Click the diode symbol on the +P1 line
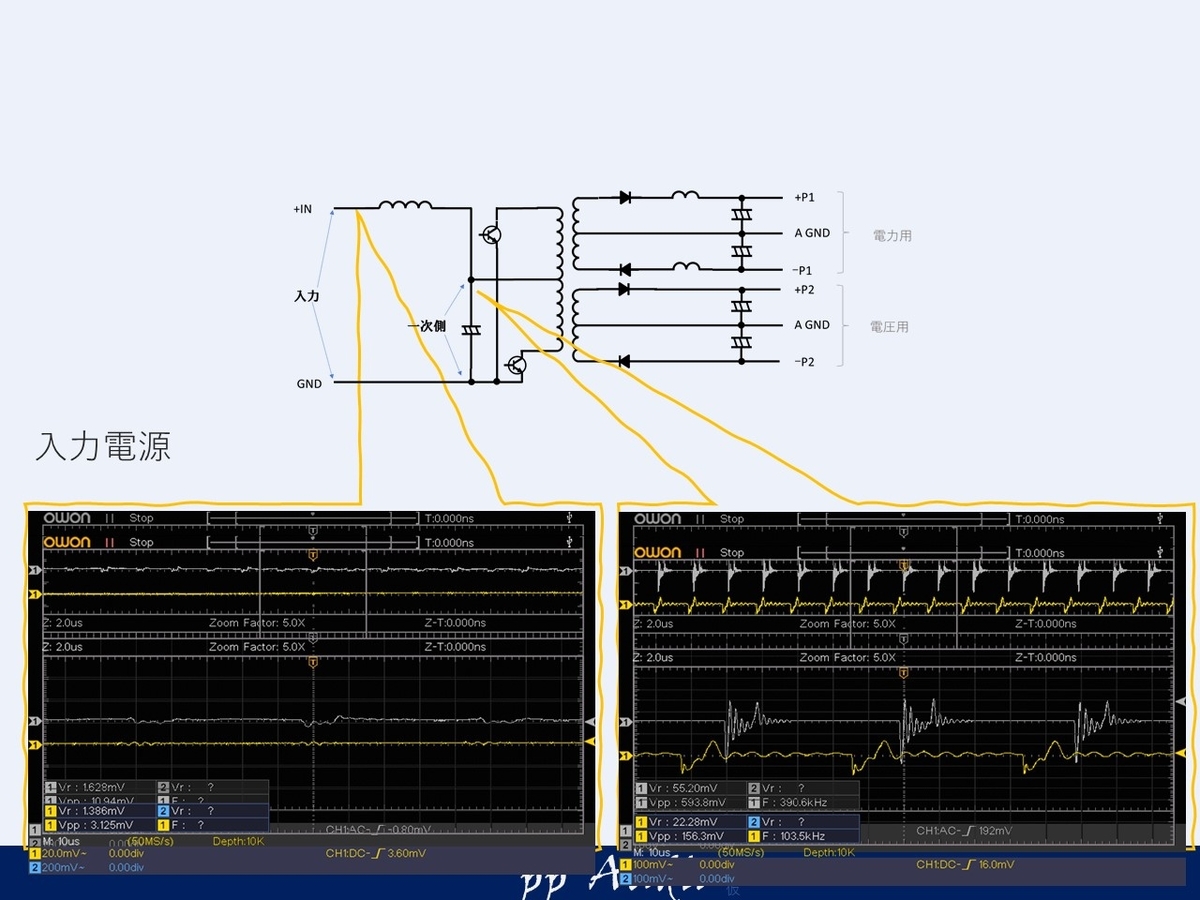Image resolution: width=1200 pixels, height=900 pixels. tap(625, 198)
